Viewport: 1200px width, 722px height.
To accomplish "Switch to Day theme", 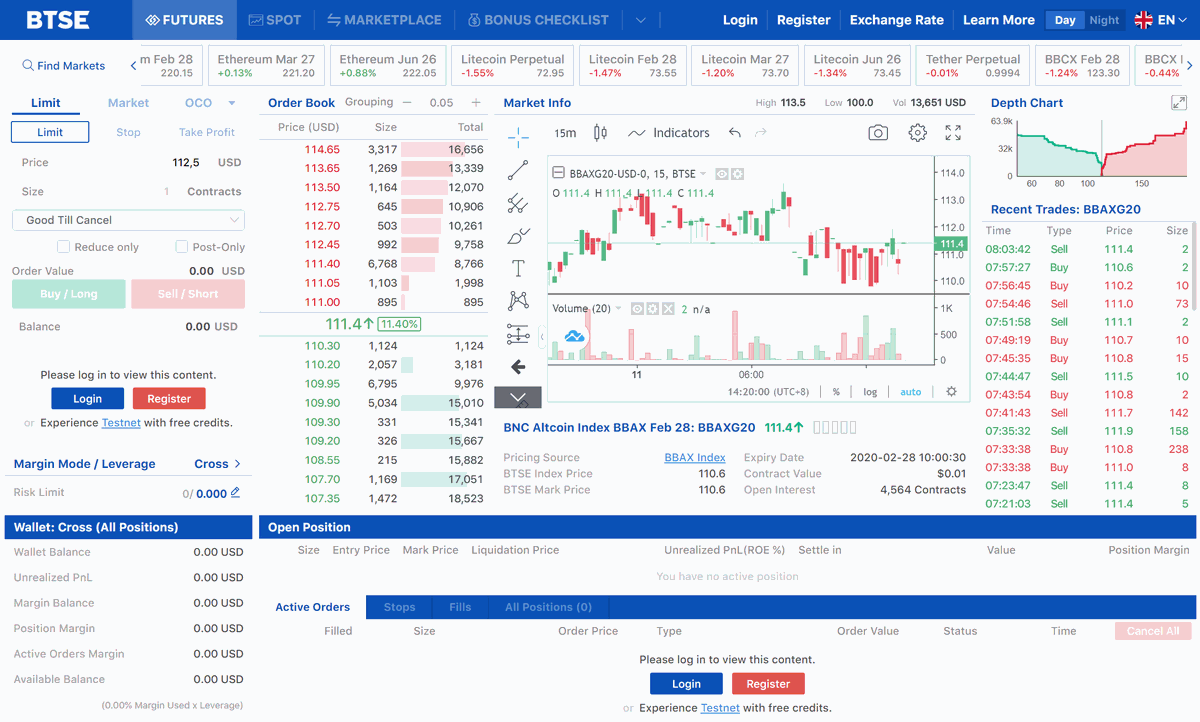I will 1065,20.
